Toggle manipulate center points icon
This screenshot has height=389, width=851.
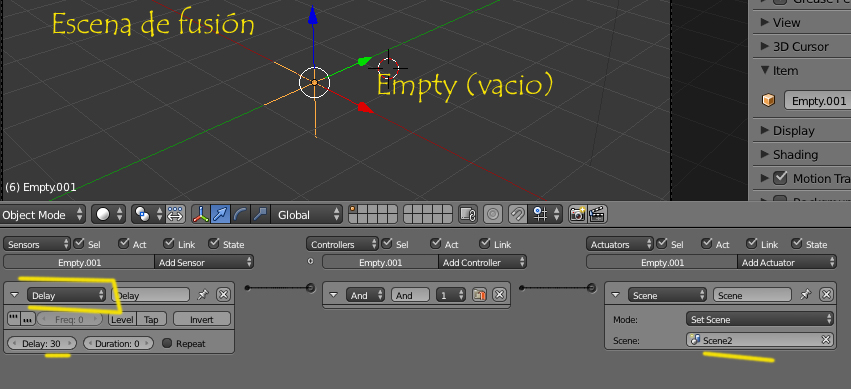175,214
